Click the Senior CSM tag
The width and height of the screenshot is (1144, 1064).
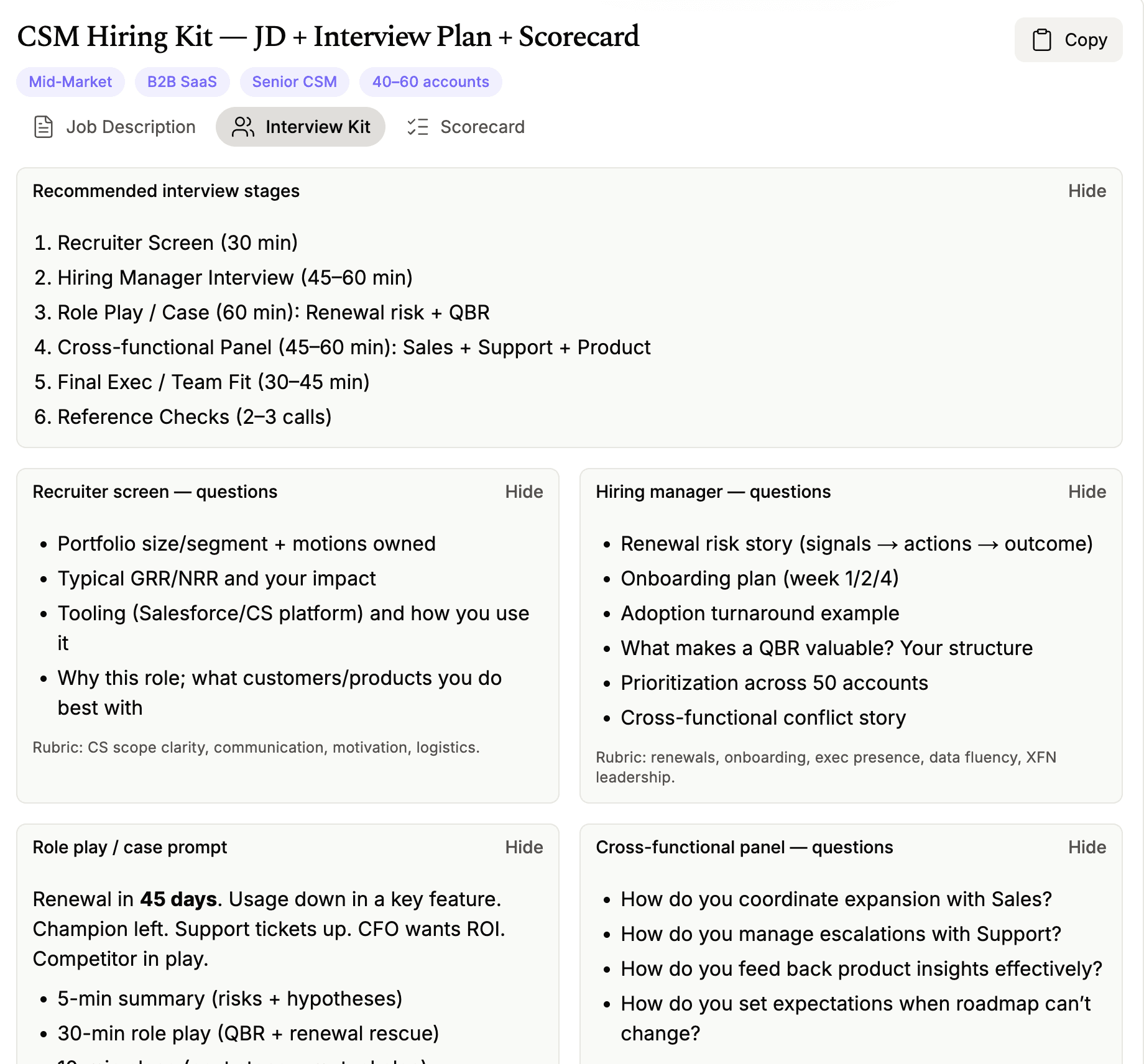pos(294,82)
